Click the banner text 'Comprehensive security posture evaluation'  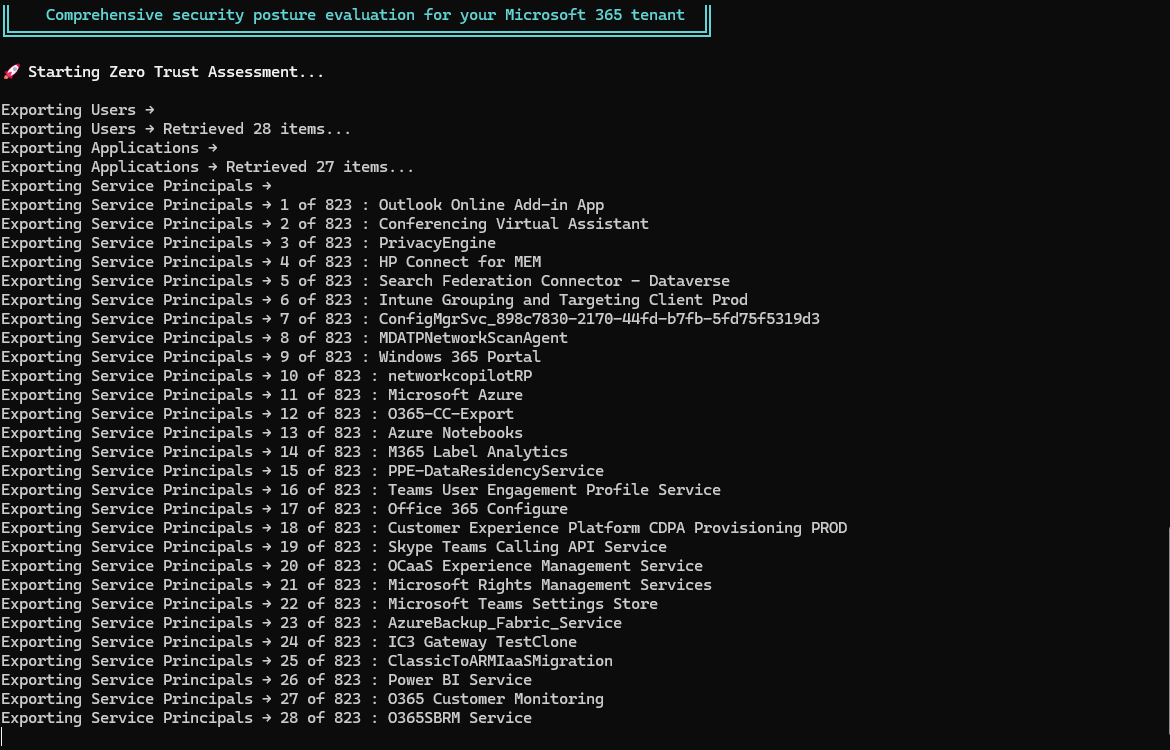(x=365, y=15)
